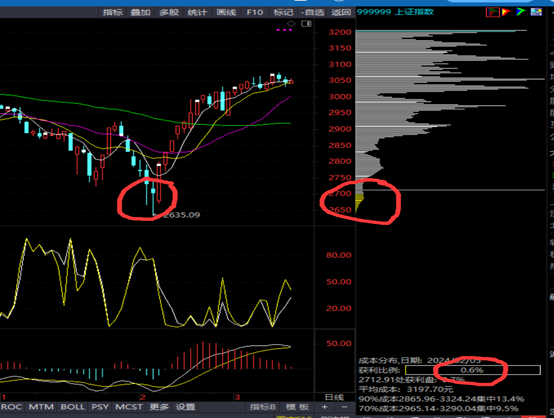Open the 日线 period selector
The width and height of the screenshot is (554, 418).
[334, 397]
